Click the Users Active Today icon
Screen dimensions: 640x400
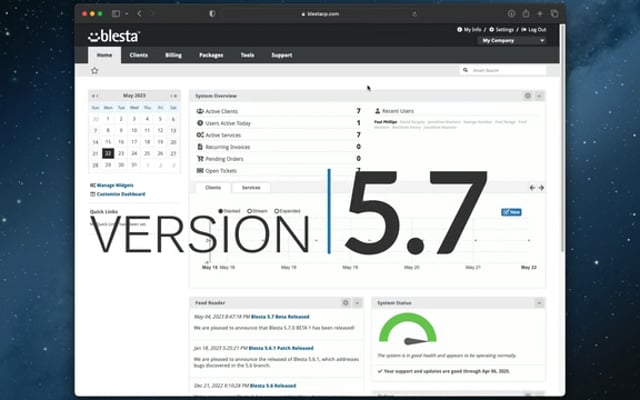click(x=200, y=123)
